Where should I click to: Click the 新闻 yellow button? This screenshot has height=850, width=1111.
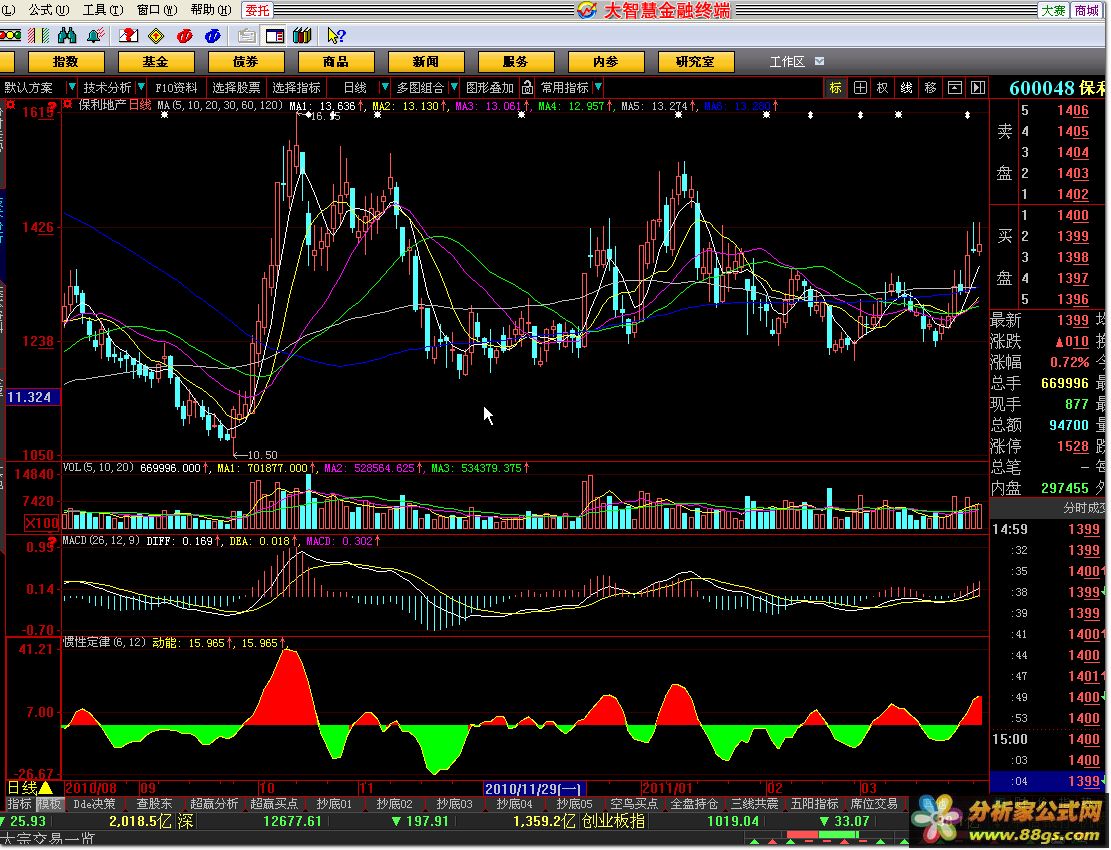425,62
